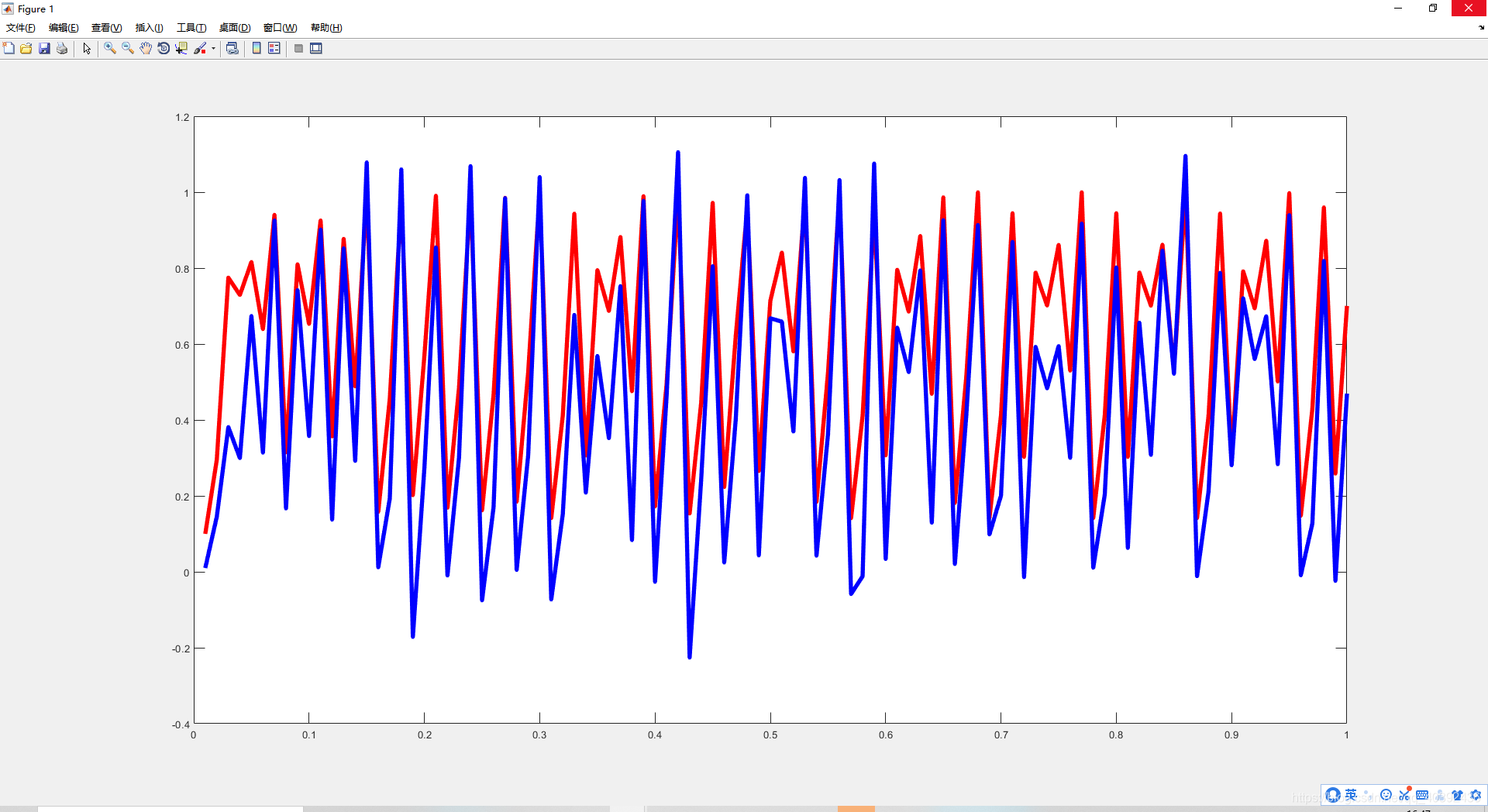This screenshot has width=1488, height=812.
Task: Click the IME punctuation mode icon
Action: point(1369,796)
